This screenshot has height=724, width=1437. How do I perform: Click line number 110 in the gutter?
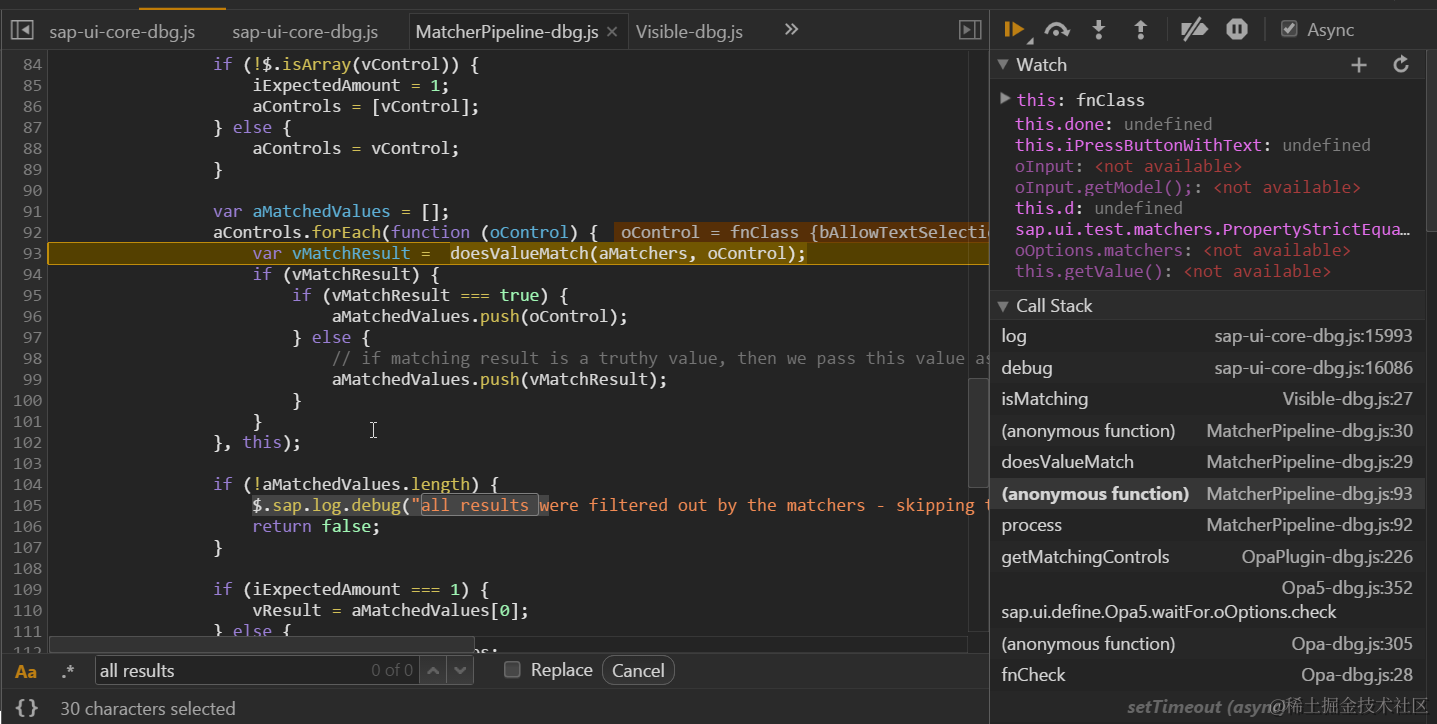click(25, 610)
